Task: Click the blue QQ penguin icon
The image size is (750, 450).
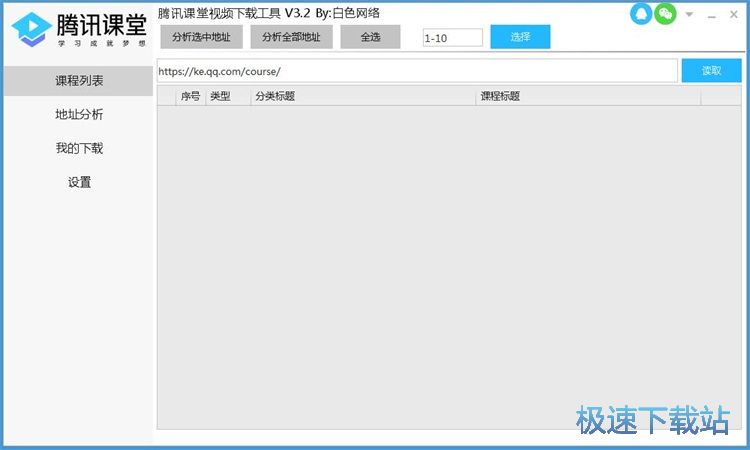Action: pyautogui.click(x=641, y=13)
